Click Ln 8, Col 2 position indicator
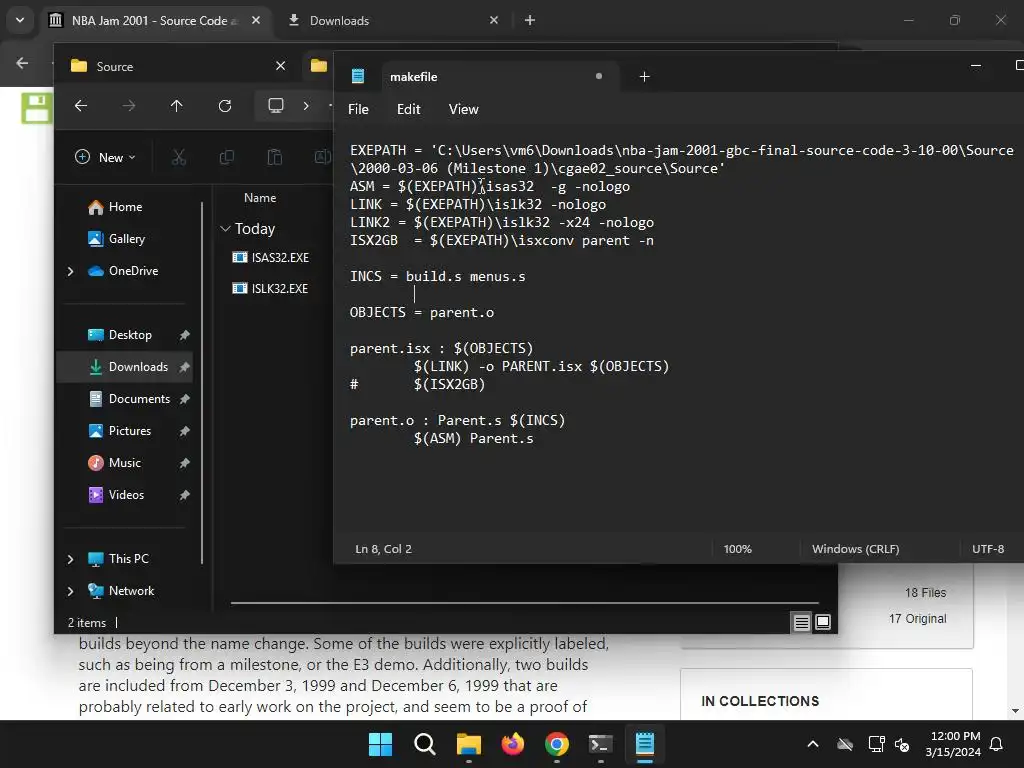1024x768 pixels. tap(383, 549)
